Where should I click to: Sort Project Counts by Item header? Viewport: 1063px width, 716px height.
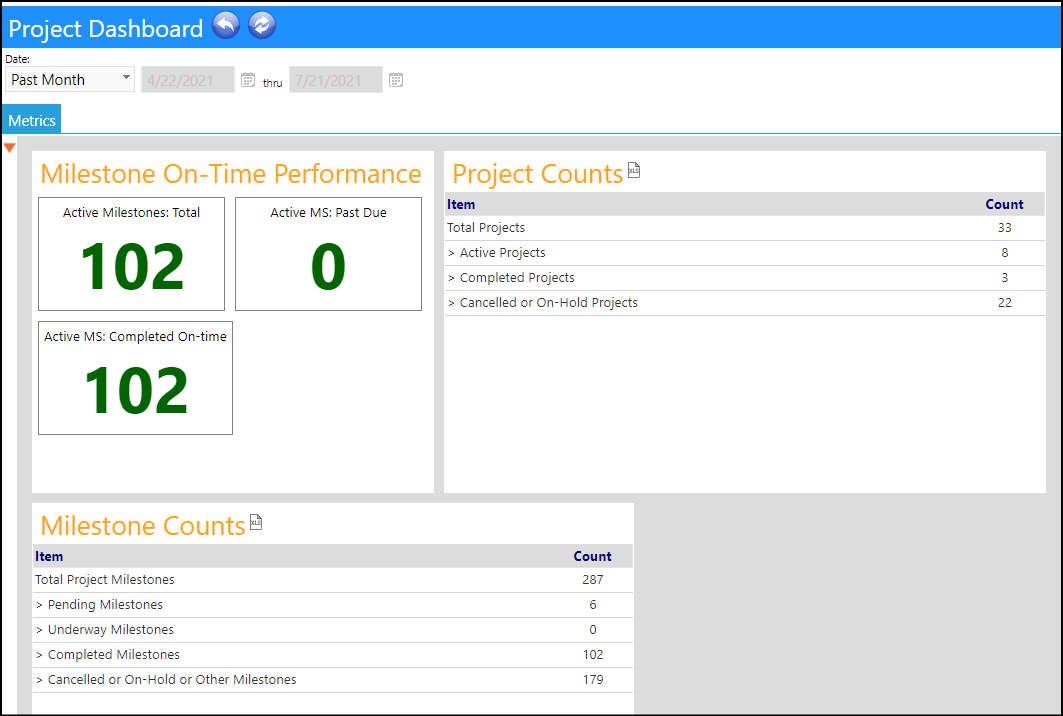tap(461, 204)
